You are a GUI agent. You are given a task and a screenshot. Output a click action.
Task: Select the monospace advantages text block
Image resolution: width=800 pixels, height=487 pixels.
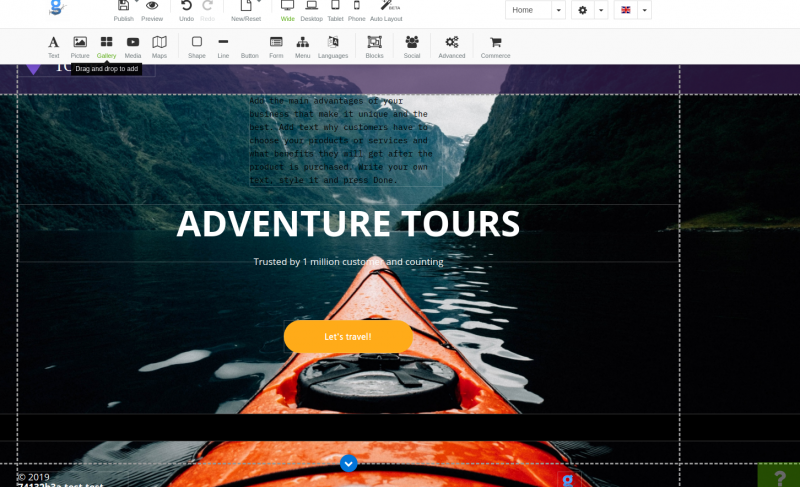pos(345,140)
